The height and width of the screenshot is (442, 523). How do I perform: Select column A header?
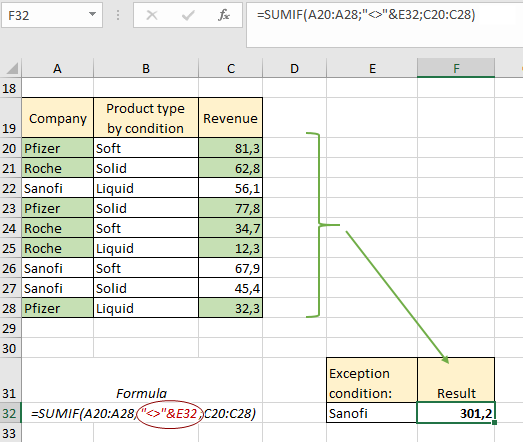(x=57, y=68)
